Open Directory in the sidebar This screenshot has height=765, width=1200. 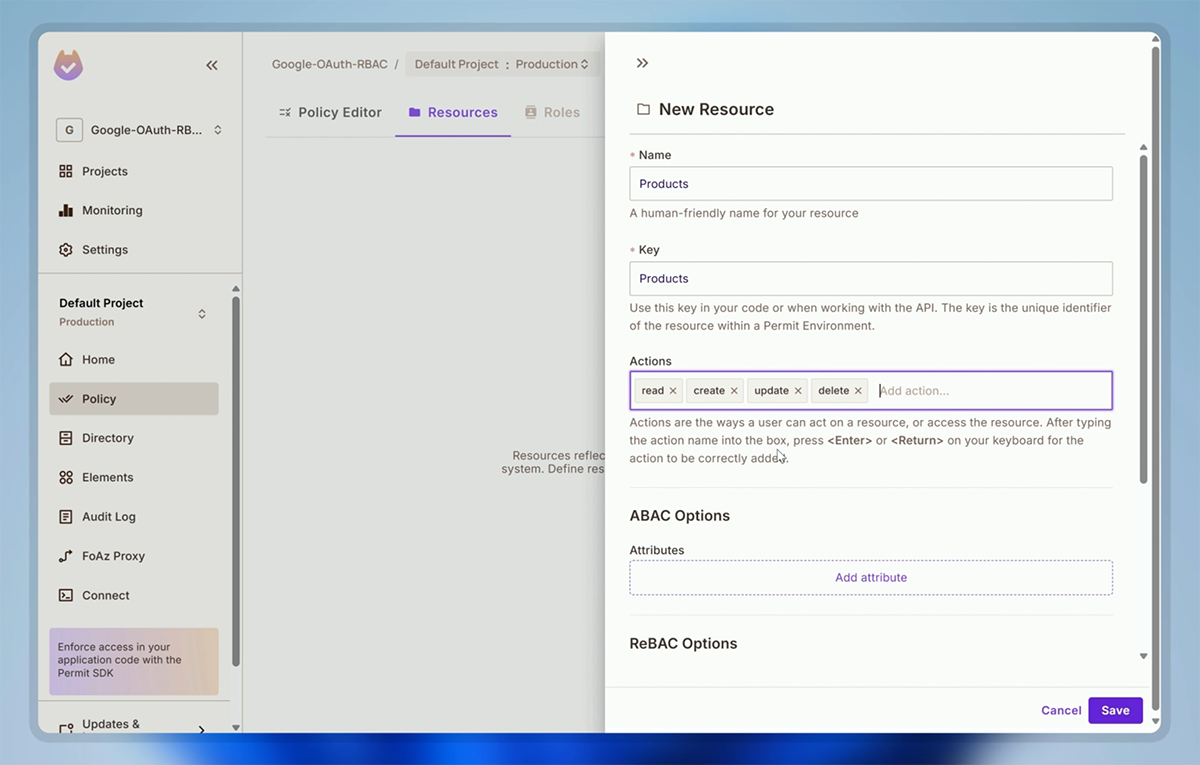tap(108, 438)
